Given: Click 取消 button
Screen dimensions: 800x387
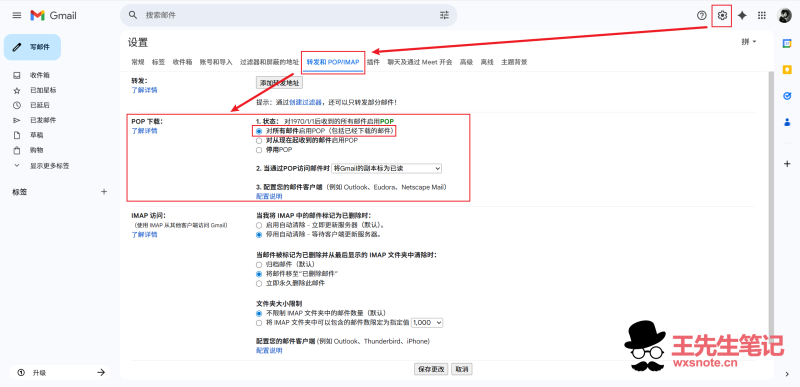Looking at the screenshot, I should [x=462, y=369].
